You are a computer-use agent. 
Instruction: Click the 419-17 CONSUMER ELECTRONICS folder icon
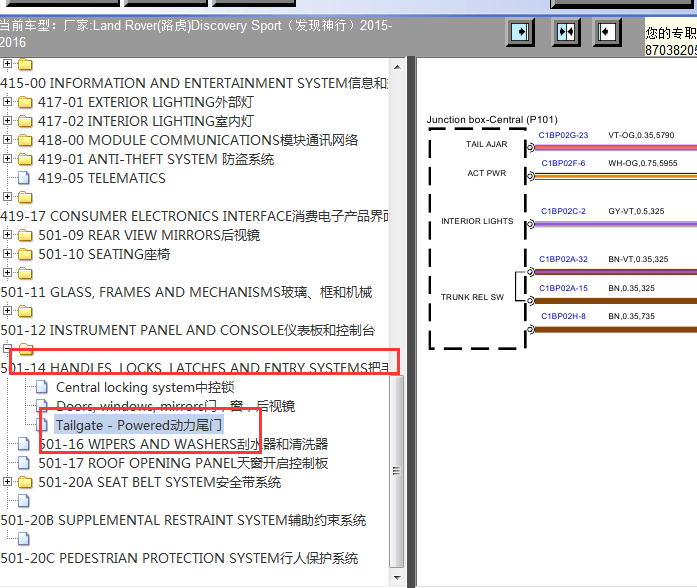(x=25, y=197)
